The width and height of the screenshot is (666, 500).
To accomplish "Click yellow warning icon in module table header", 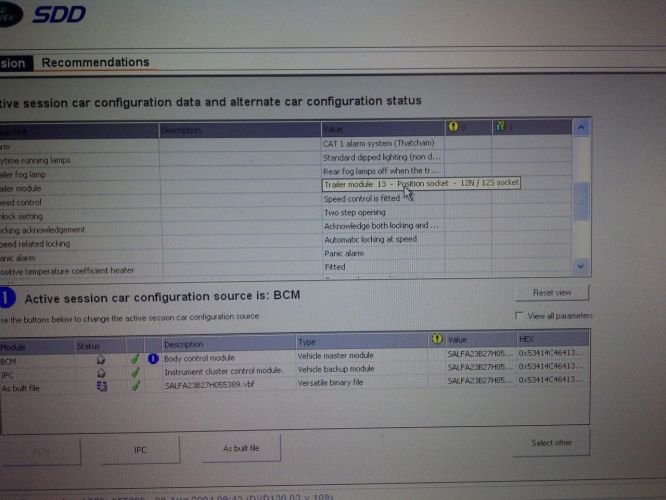I will tap(437, 339).
